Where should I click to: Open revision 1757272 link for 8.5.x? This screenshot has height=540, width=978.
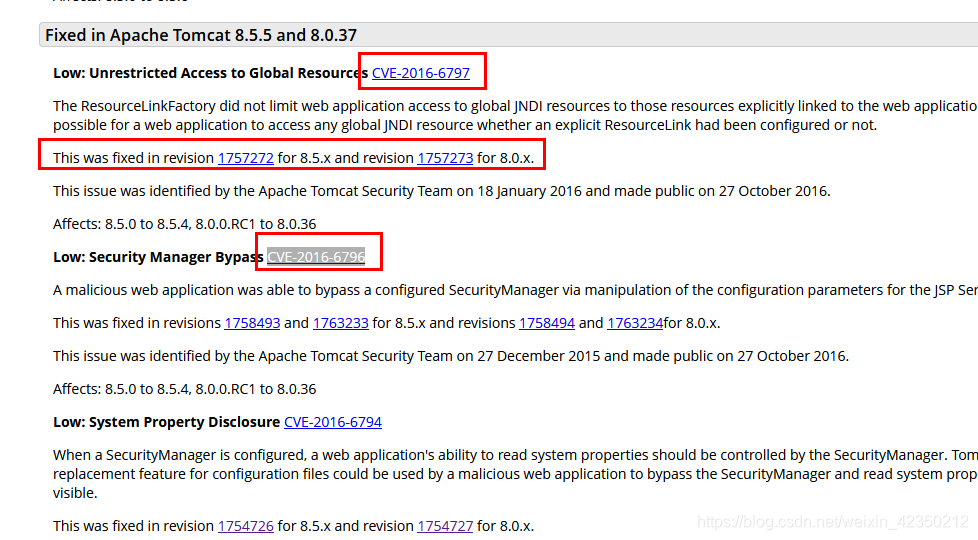246,158
